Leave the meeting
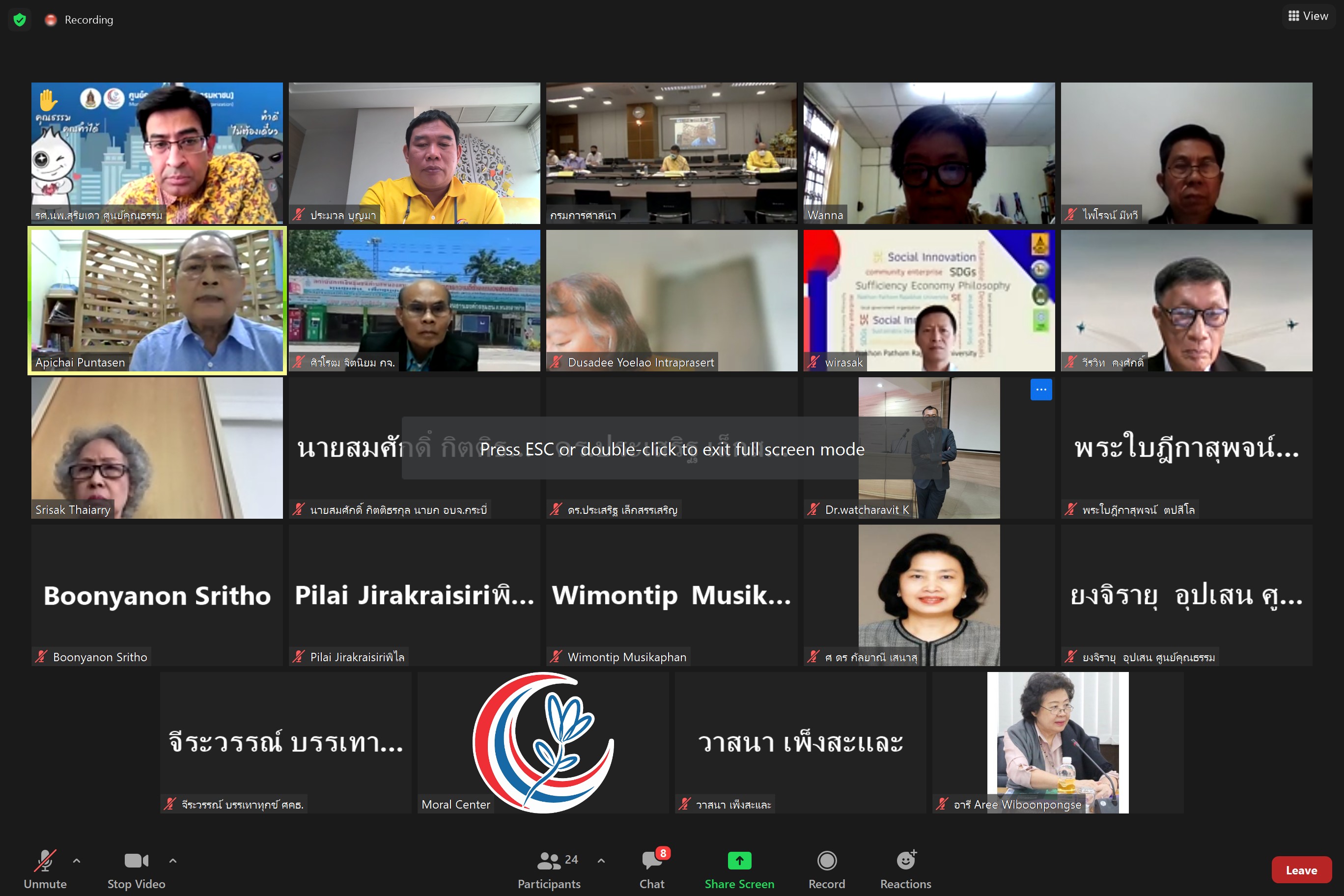The image size is (1344, 896). [1301, 869]
